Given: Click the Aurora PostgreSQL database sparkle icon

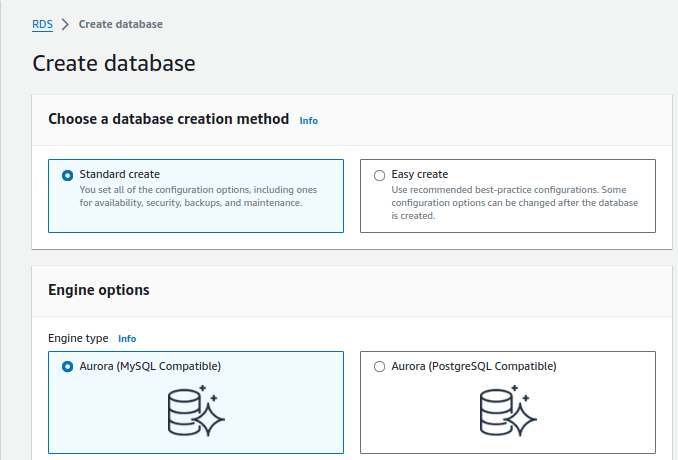Looking at the screenshot, I should point(508,410).
